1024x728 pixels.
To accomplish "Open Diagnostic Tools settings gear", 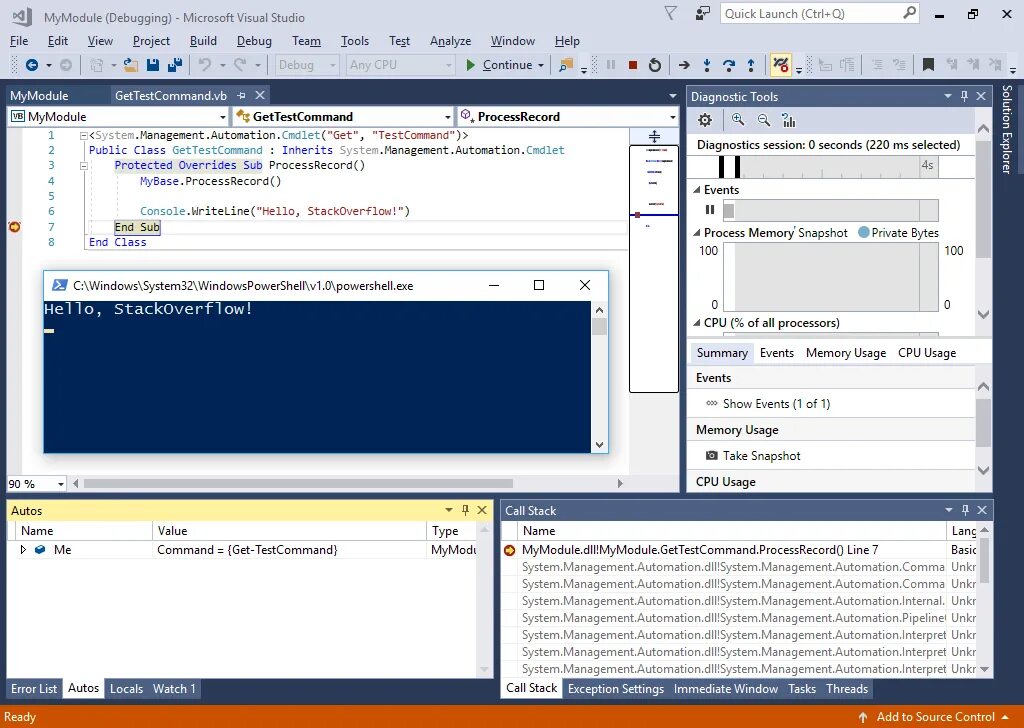I will [705, 120].
